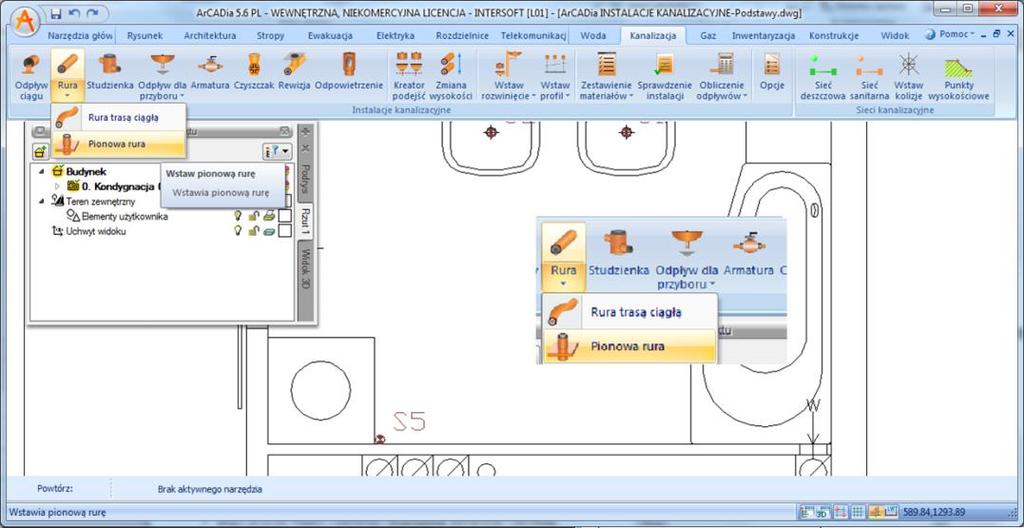Image resolution: width=1024 pixels, height=528 pixels.
Task: Click the add building icon in project panel
Action: point(40,152)
